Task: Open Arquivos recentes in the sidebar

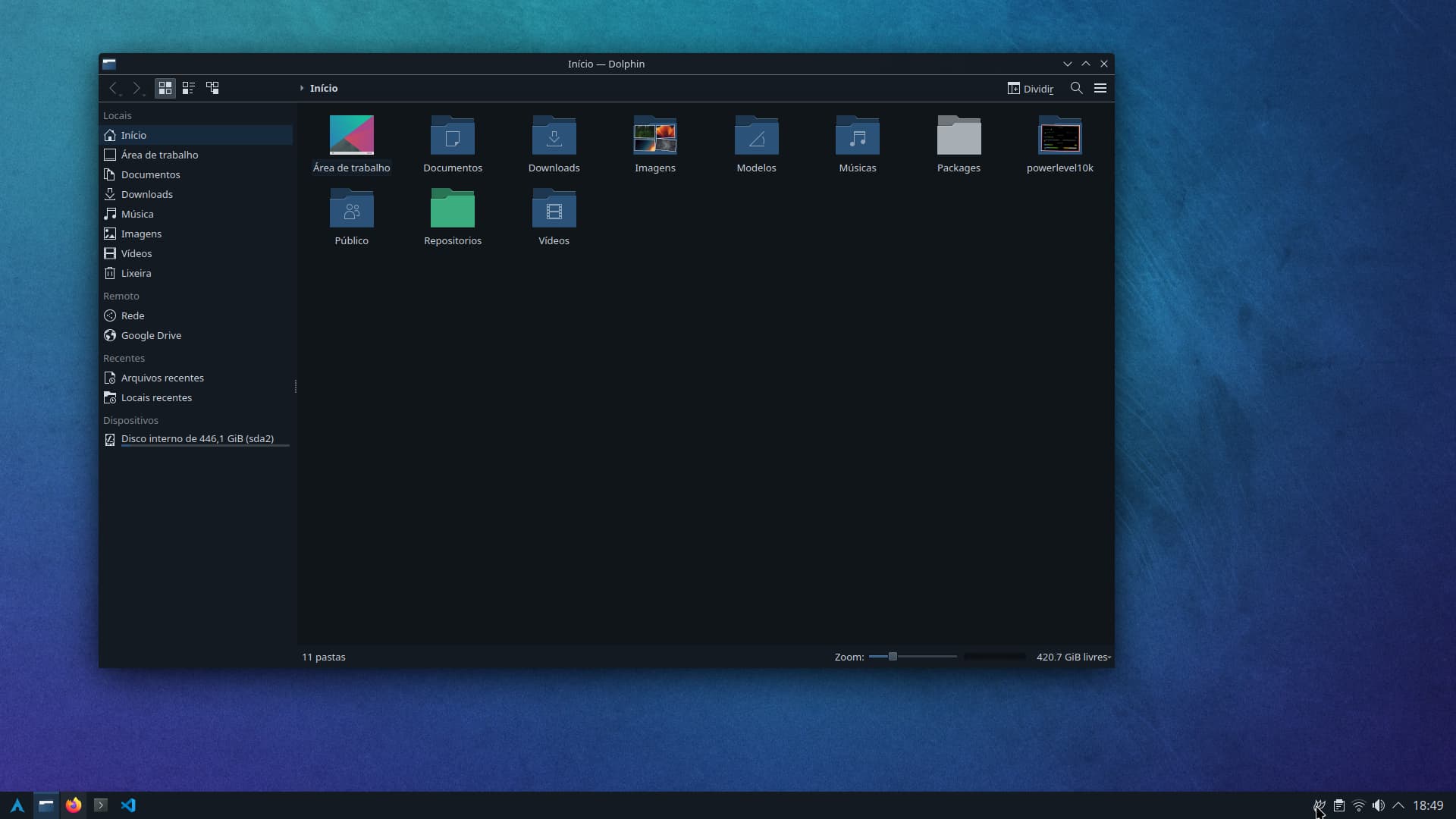Action: [162, 378]
